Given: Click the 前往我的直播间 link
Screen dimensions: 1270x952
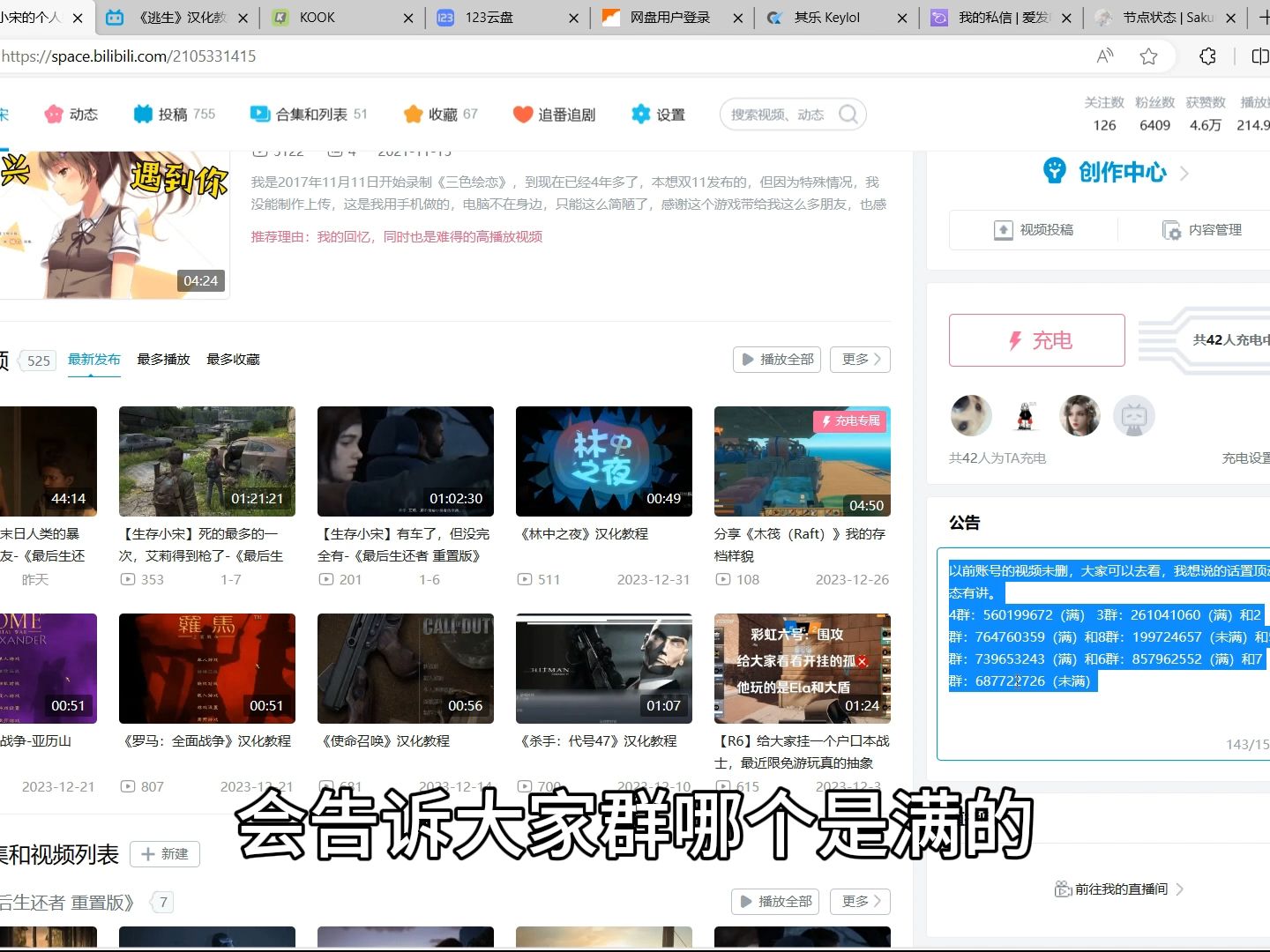Looking at the screenshot, I should (x=1119, y=889).
